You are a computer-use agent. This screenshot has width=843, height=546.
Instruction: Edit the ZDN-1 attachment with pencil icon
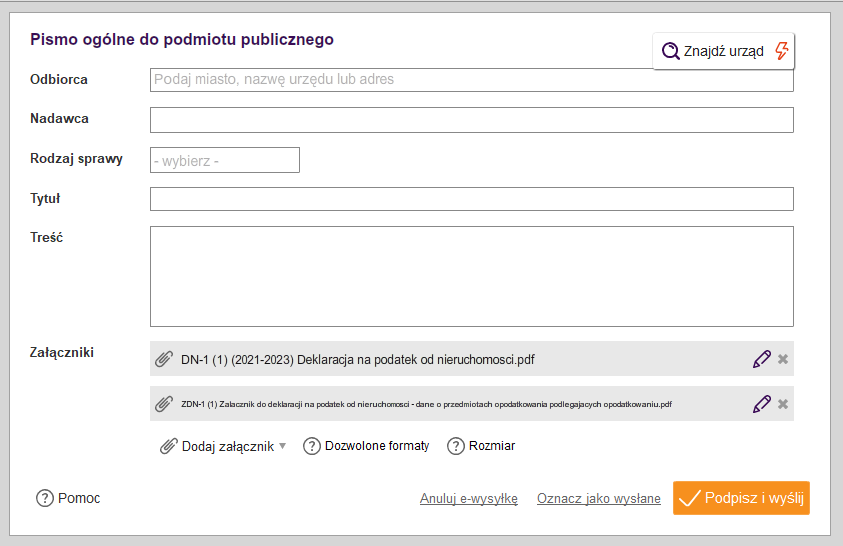pyautogui.click(x=761, y=404)
